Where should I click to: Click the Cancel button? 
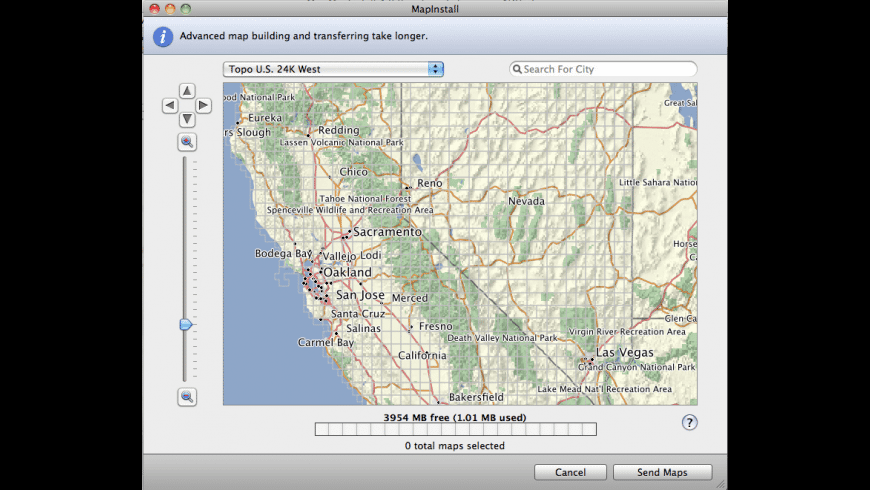[x=570, y=472]
